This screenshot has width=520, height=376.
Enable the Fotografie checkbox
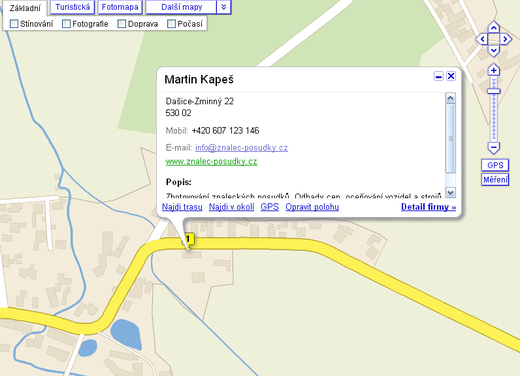click(x=66, y=24)
